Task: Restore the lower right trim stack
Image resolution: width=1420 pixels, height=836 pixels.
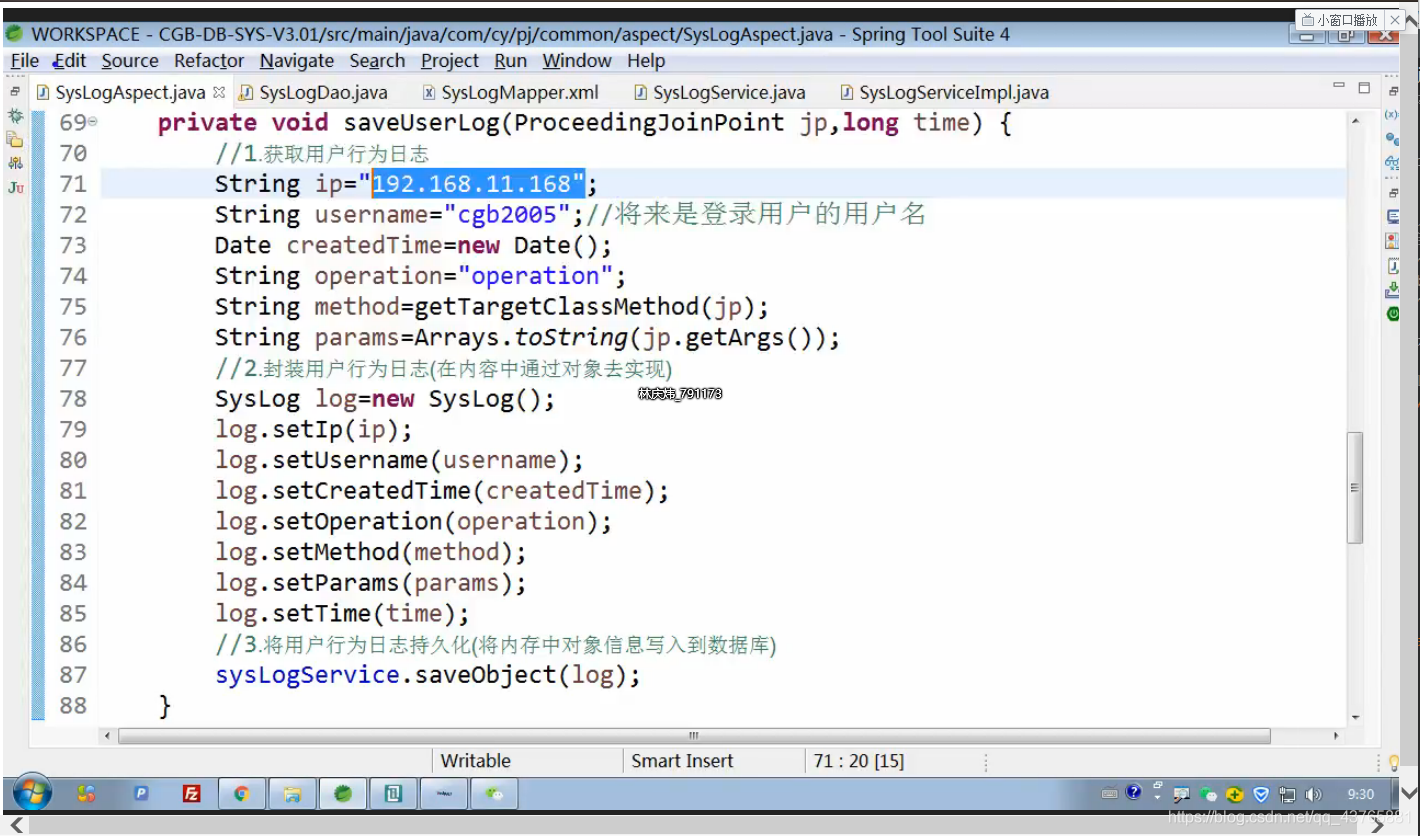Action: [x=1393, y=192]
